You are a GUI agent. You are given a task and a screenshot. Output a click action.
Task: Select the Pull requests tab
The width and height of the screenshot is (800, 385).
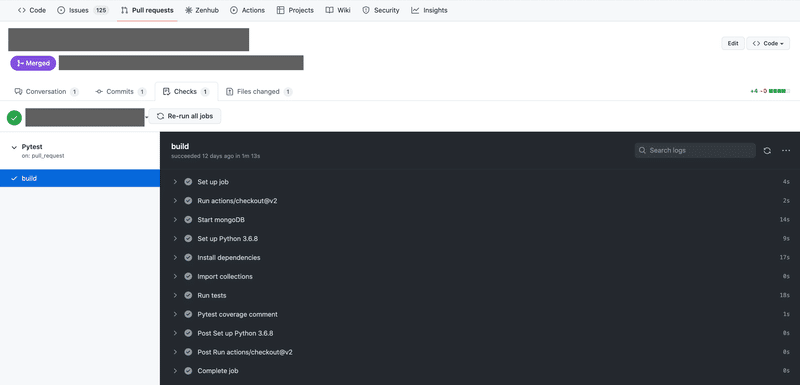click(x=147, y=10)
